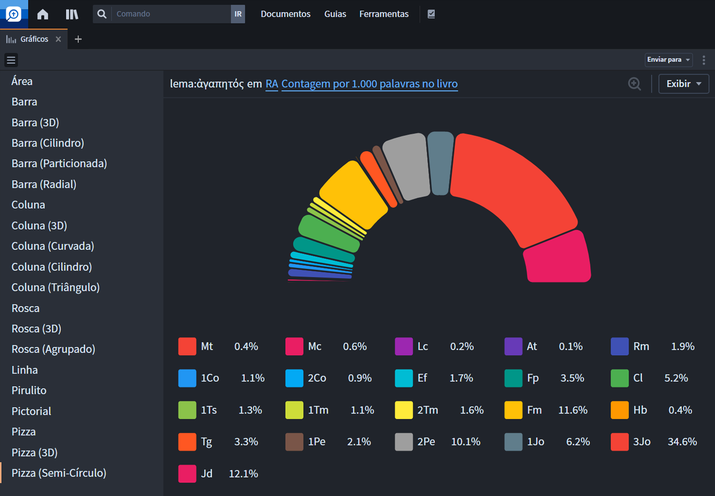Open the Exibir dropdown
This screenshot has height=496, width=715.
coord(684,84)
